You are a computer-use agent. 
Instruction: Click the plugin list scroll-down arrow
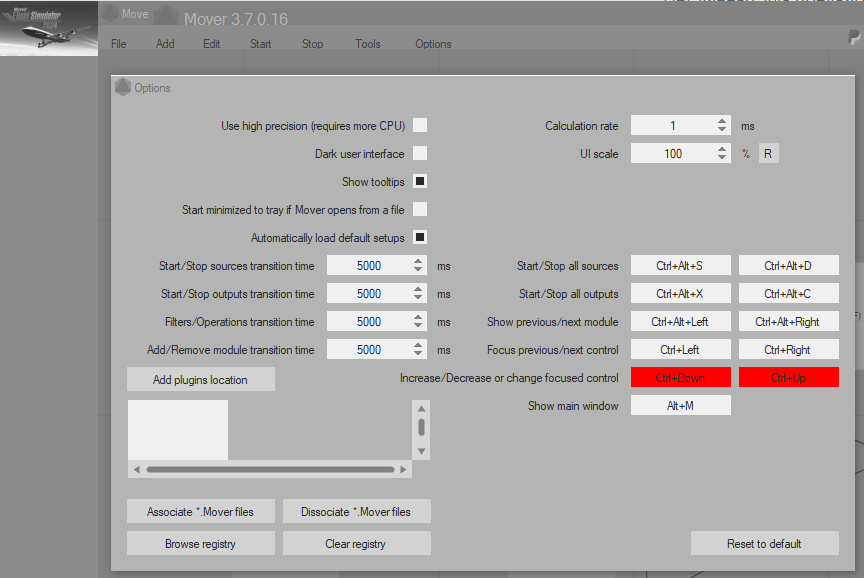pyautogui.click(x=421, y=452)
